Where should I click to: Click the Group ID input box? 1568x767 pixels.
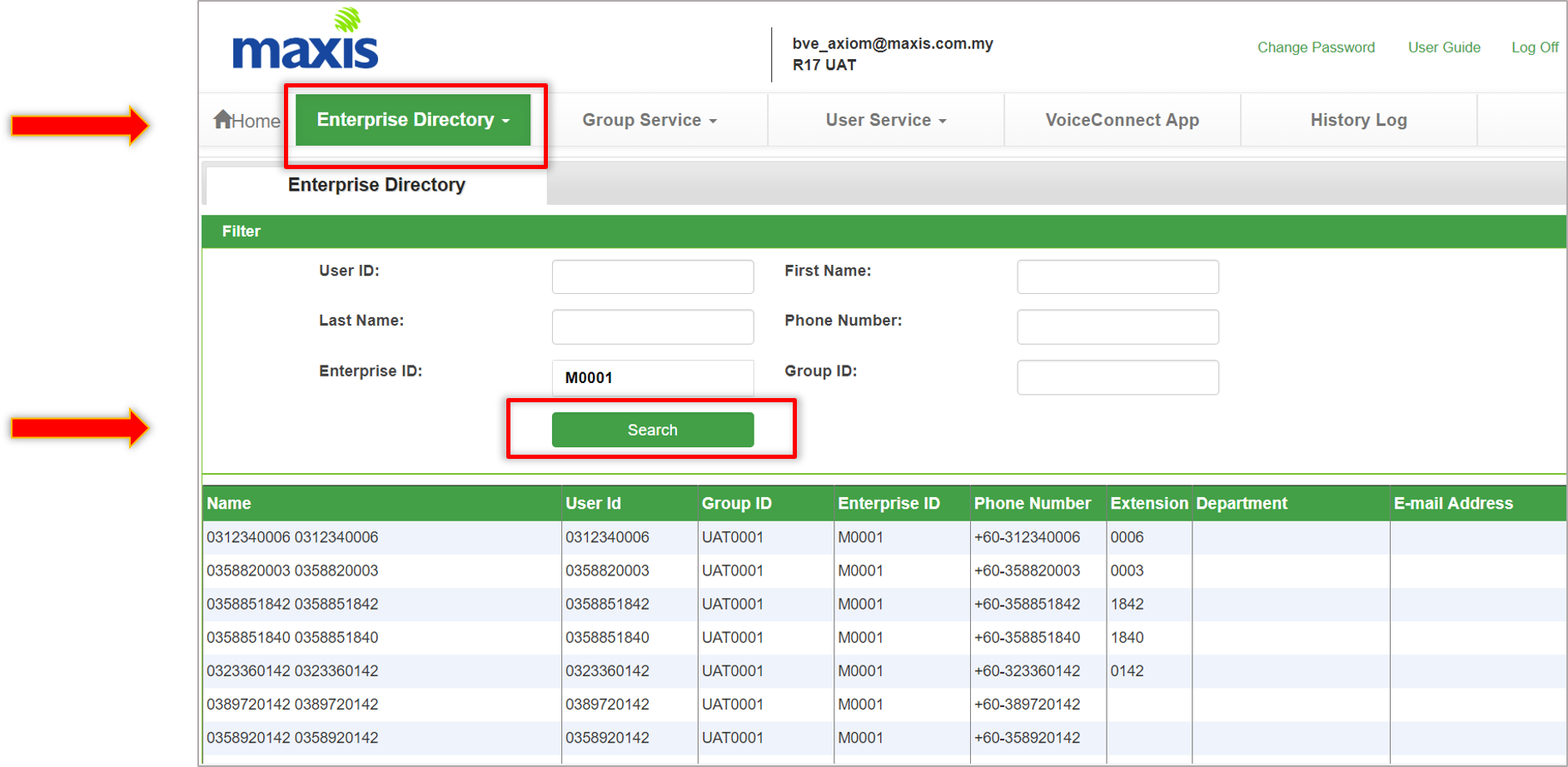click(1118, 377)
